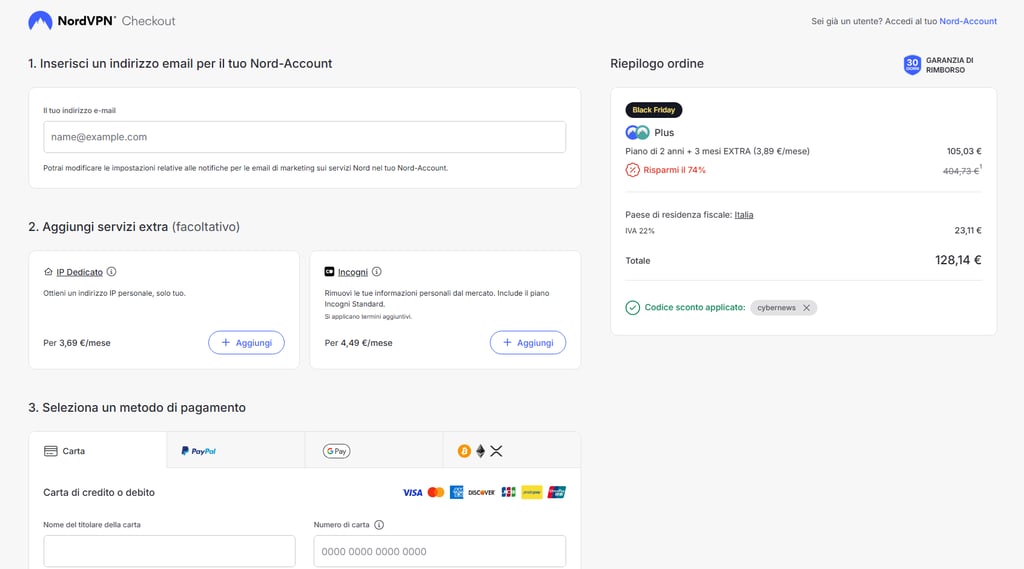Viewport: 1024px width, 569px height.
Task: Click the Mastercard logo
Action: click(436, 492)
